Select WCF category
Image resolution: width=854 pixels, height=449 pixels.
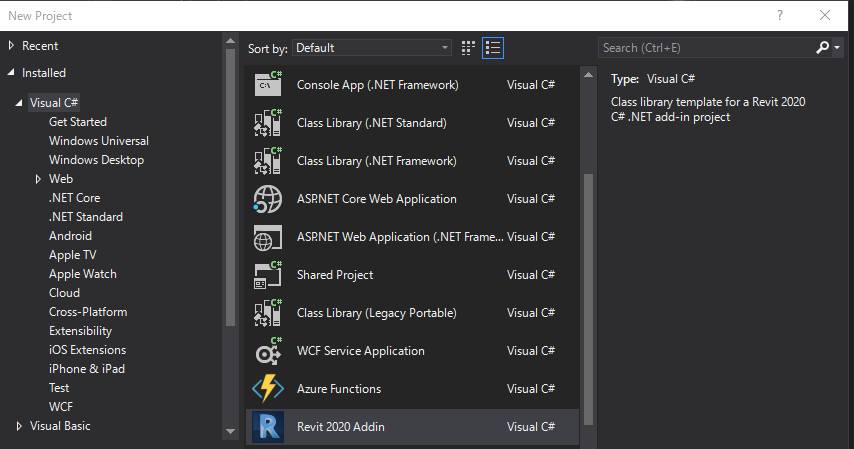point(60,407)
